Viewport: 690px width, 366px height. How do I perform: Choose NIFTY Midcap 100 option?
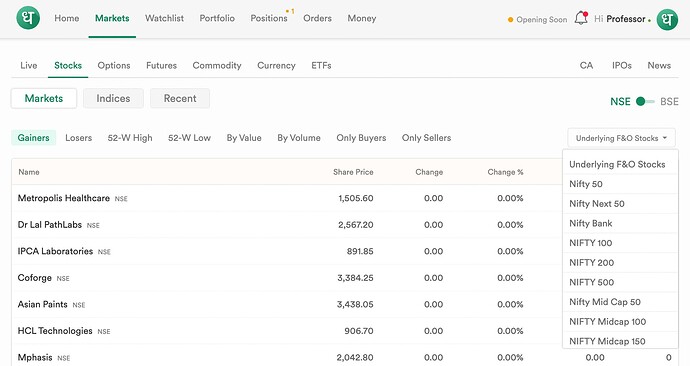[620, 322]
